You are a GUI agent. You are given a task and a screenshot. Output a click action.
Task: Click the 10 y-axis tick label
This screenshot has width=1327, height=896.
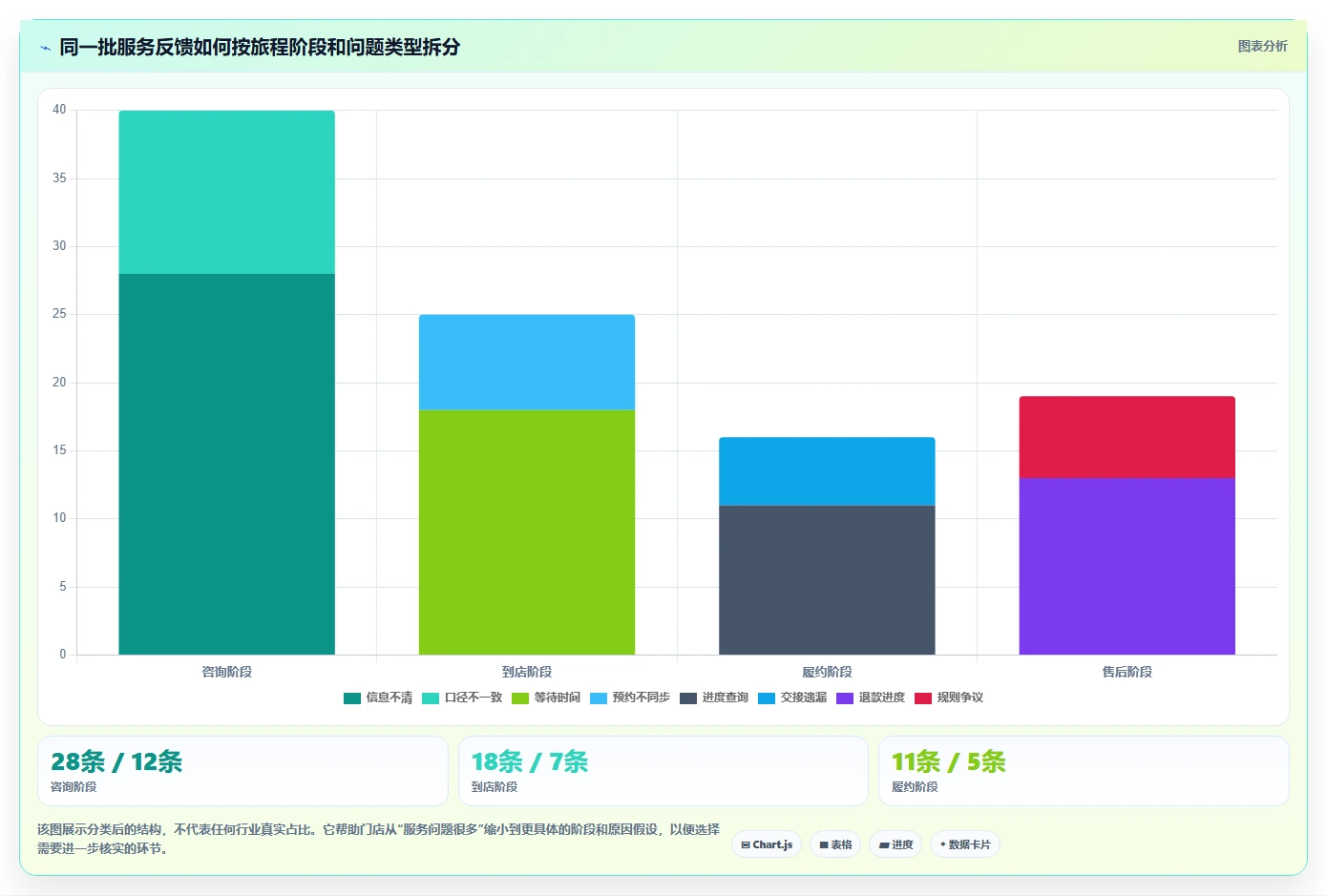(x=59, y=518)
